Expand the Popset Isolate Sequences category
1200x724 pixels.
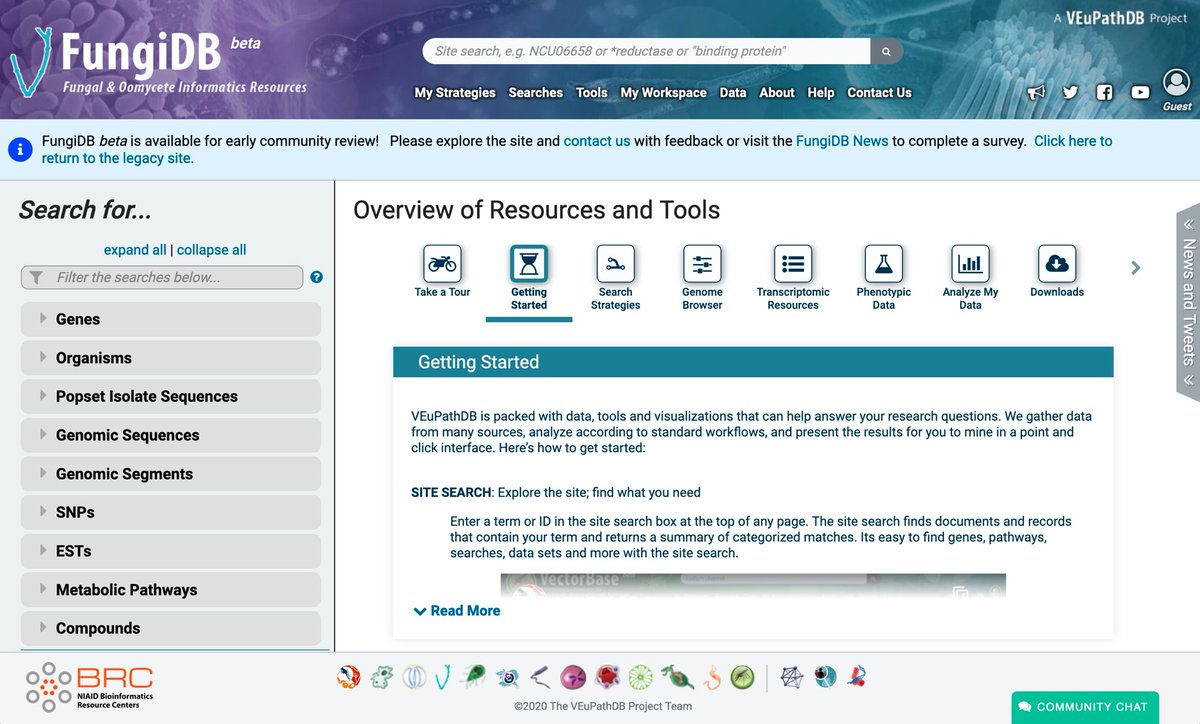click(171, 396)
